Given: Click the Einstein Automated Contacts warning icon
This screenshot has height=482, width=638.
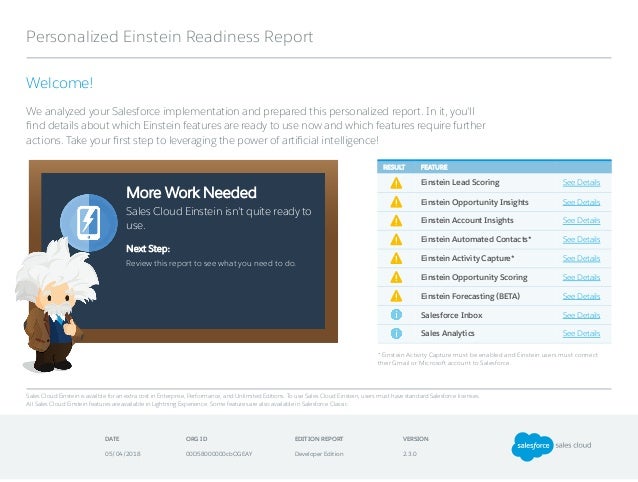Looking at the screenshot, I should pyautogui.click(x=396, y=240).
